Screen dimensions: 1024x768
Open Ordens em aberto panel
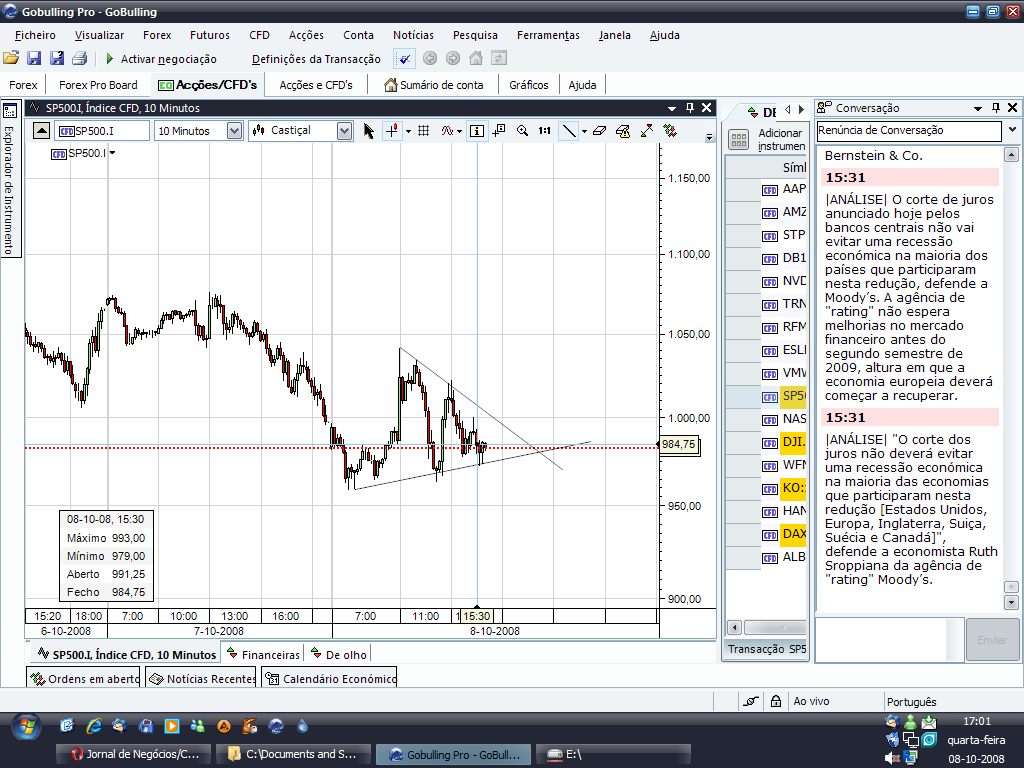tap(84, 679)
